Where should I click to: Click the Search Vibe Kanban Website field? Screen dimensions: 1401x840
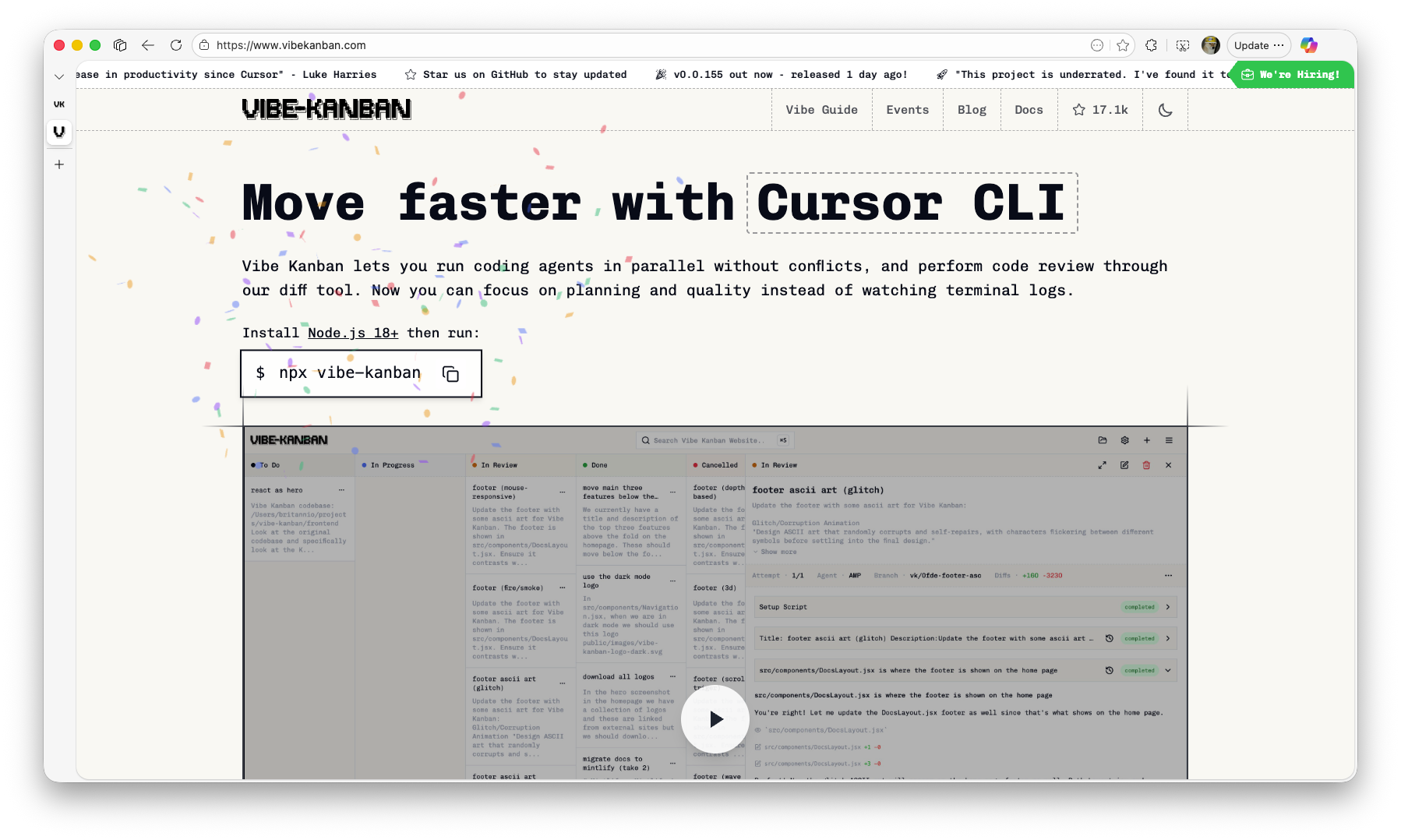tap(715, 440)
